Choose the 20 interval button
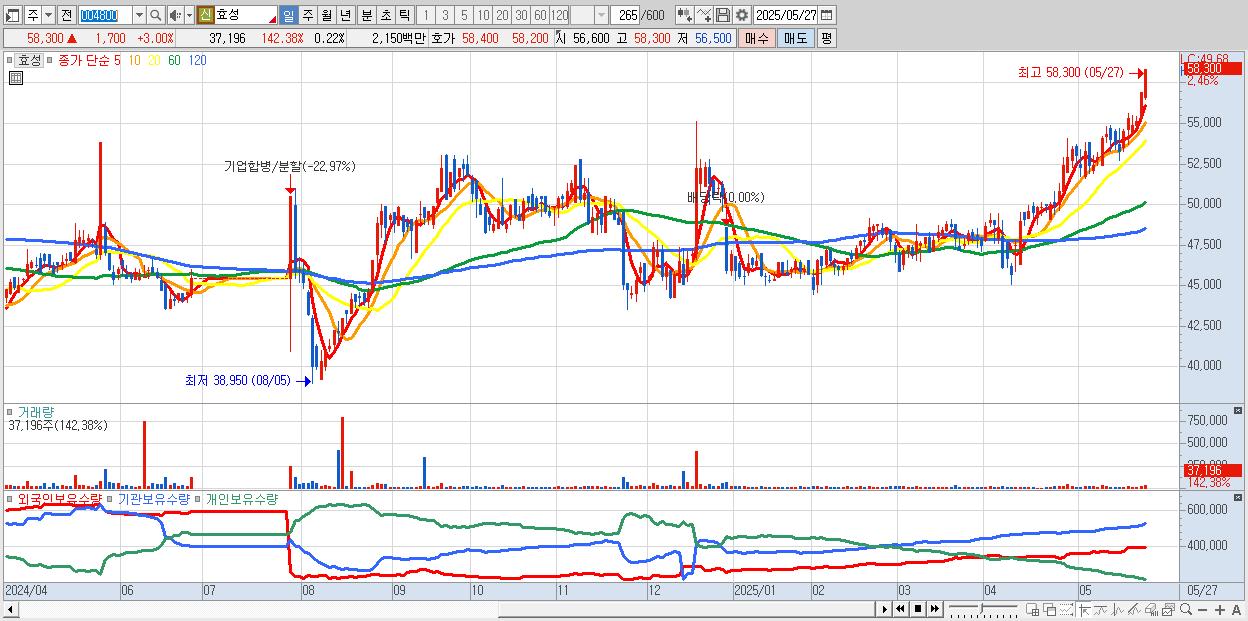 tap(502, 15)
